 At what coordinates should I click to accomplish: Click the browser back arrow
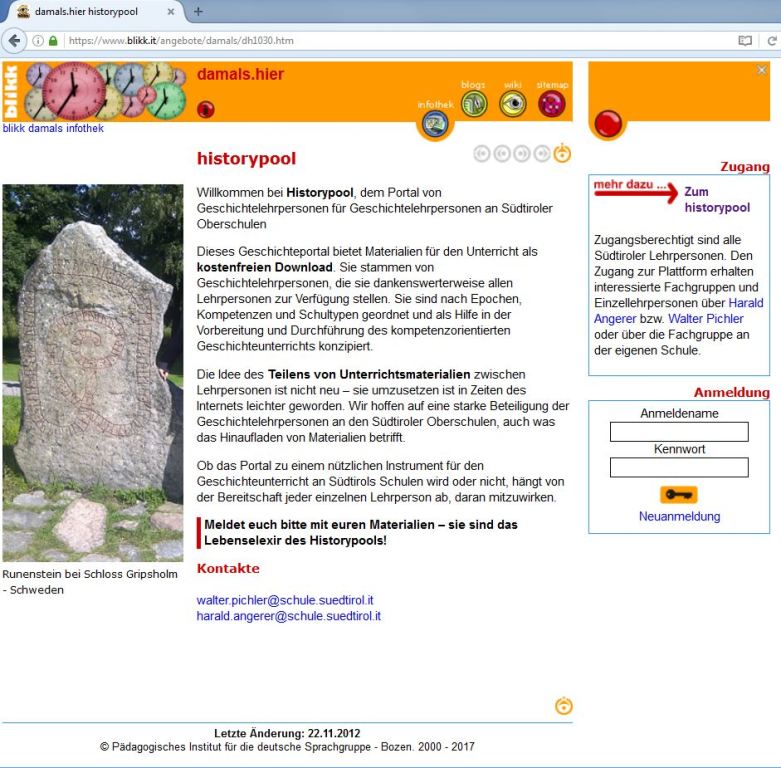[14, 41]
